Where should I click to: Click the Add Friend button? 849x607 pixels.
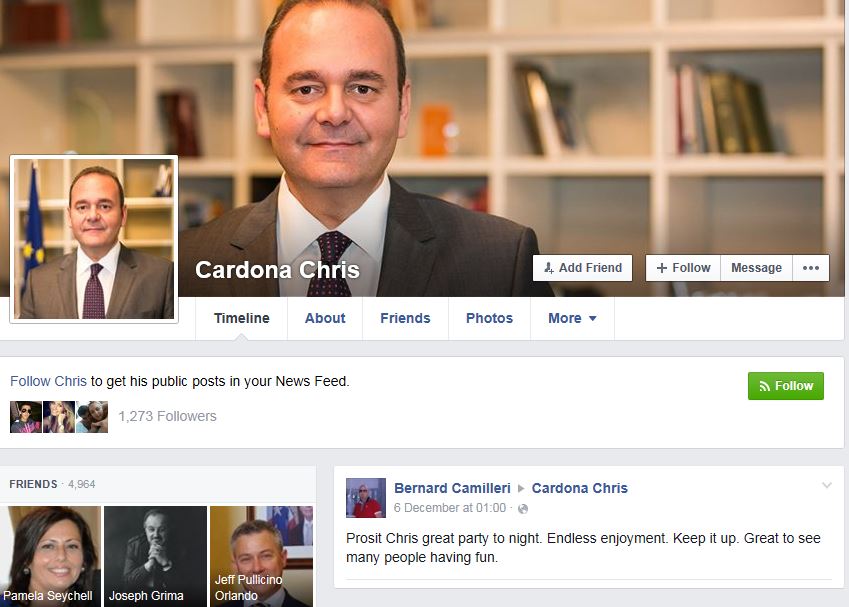pos(583,268)
